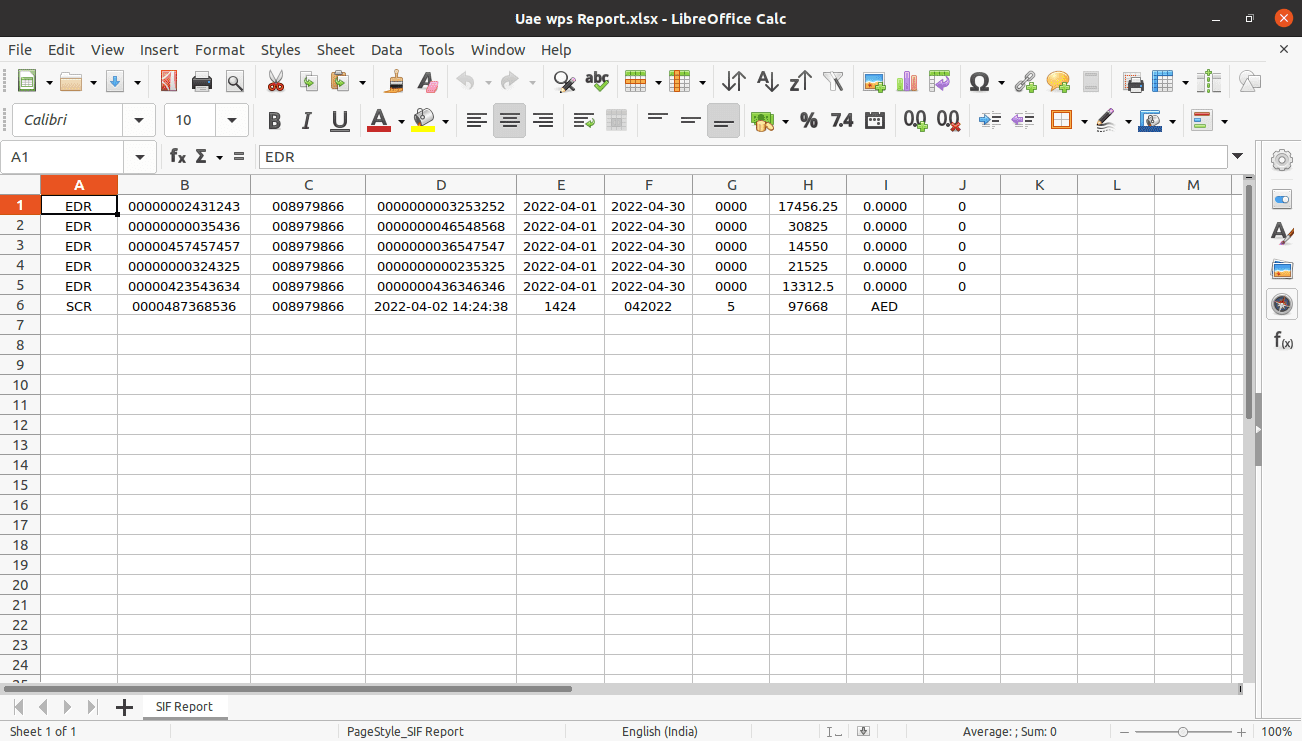The width and height of the screenshot is (1302, 741).
Task: Toggle italic formatting
Action: (306, 120)
